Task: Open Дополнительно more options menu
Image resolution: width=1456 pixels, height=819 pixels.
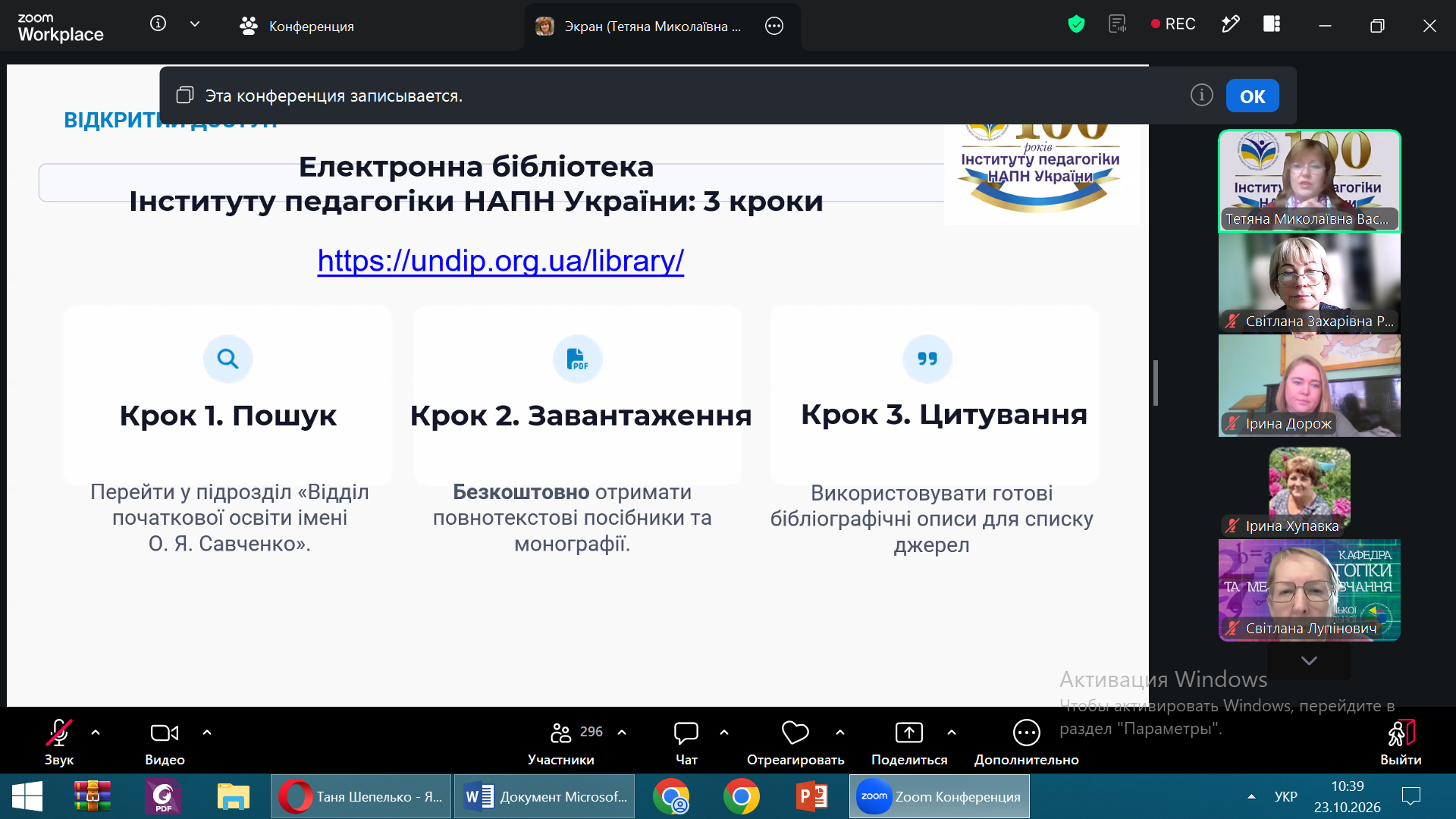Action: (1026, 742)
